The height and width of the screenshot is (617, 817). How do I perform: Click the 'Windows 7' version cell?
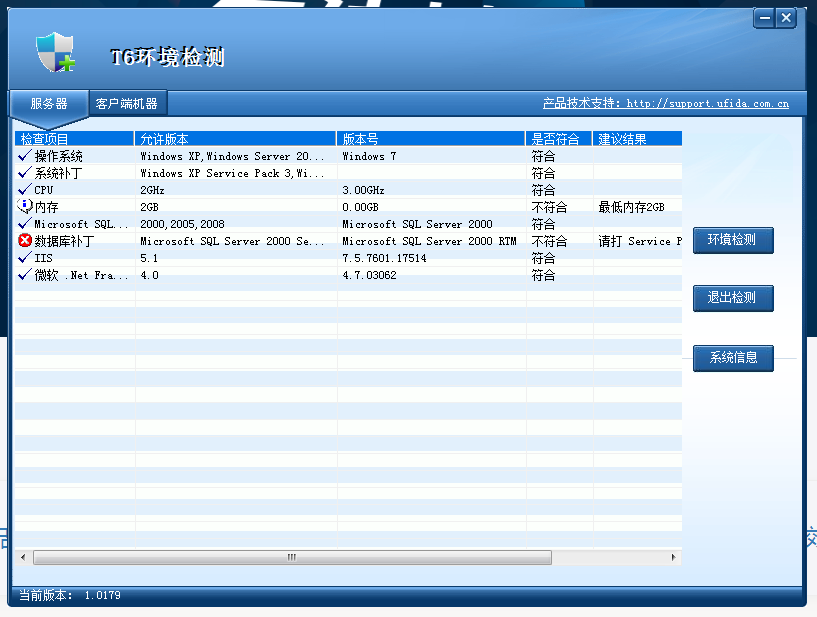coord(369,156)
